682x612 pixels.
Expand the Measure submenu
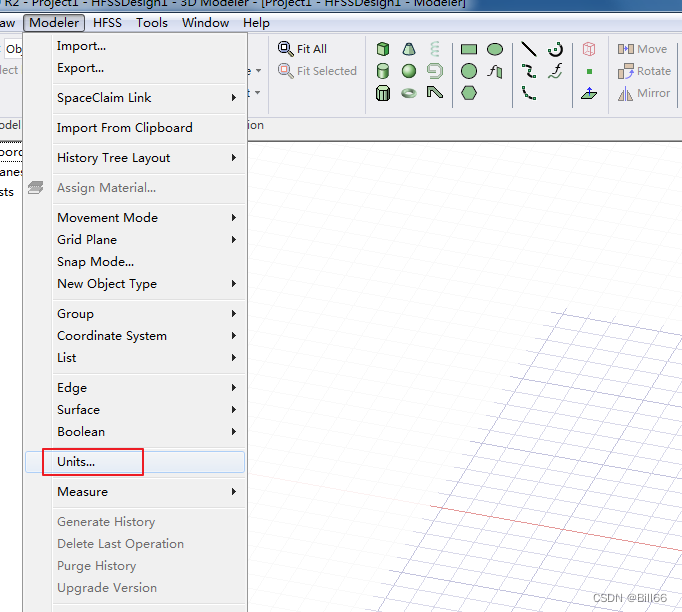pyautogui.click(x=135, y=492)
